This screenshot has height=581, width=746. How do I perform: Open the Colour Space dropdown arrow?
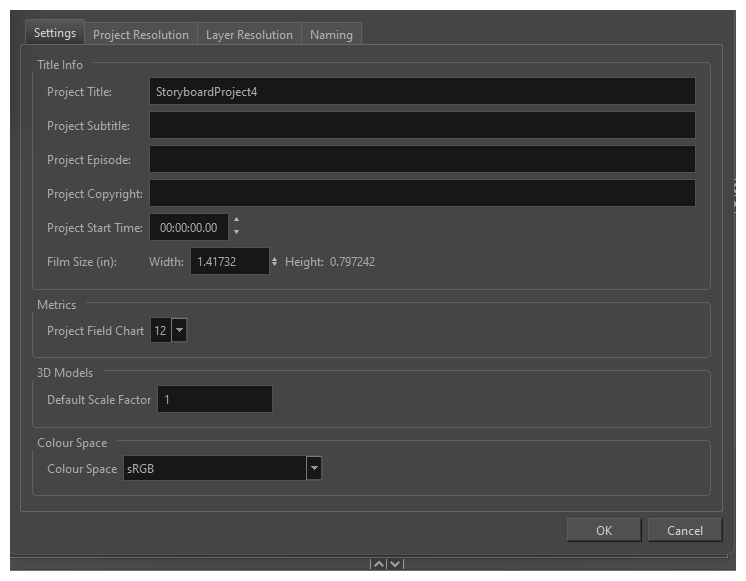314,468
